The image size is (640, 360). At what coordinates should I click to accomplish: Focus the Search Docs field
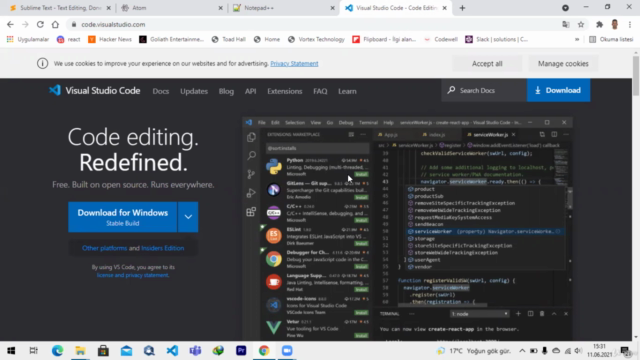pos(484,90)
